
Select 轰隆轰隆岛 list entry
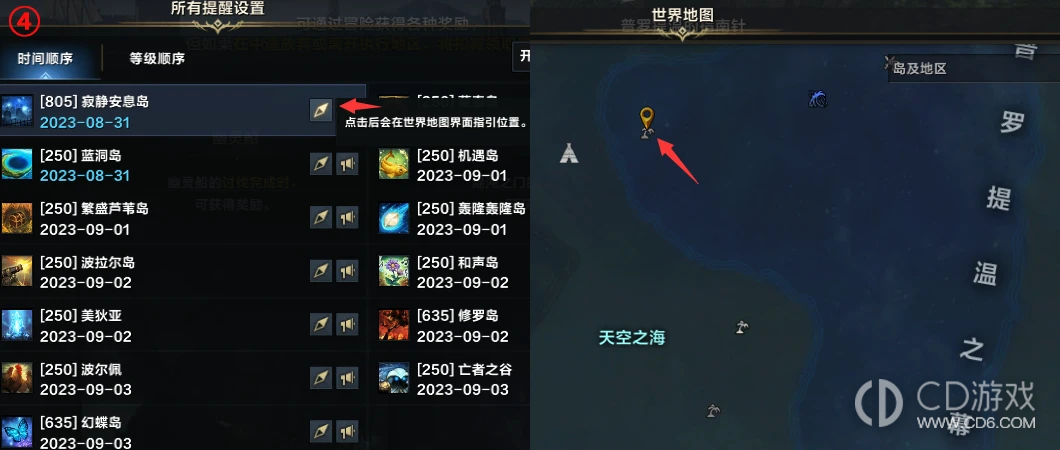[453, 218]
